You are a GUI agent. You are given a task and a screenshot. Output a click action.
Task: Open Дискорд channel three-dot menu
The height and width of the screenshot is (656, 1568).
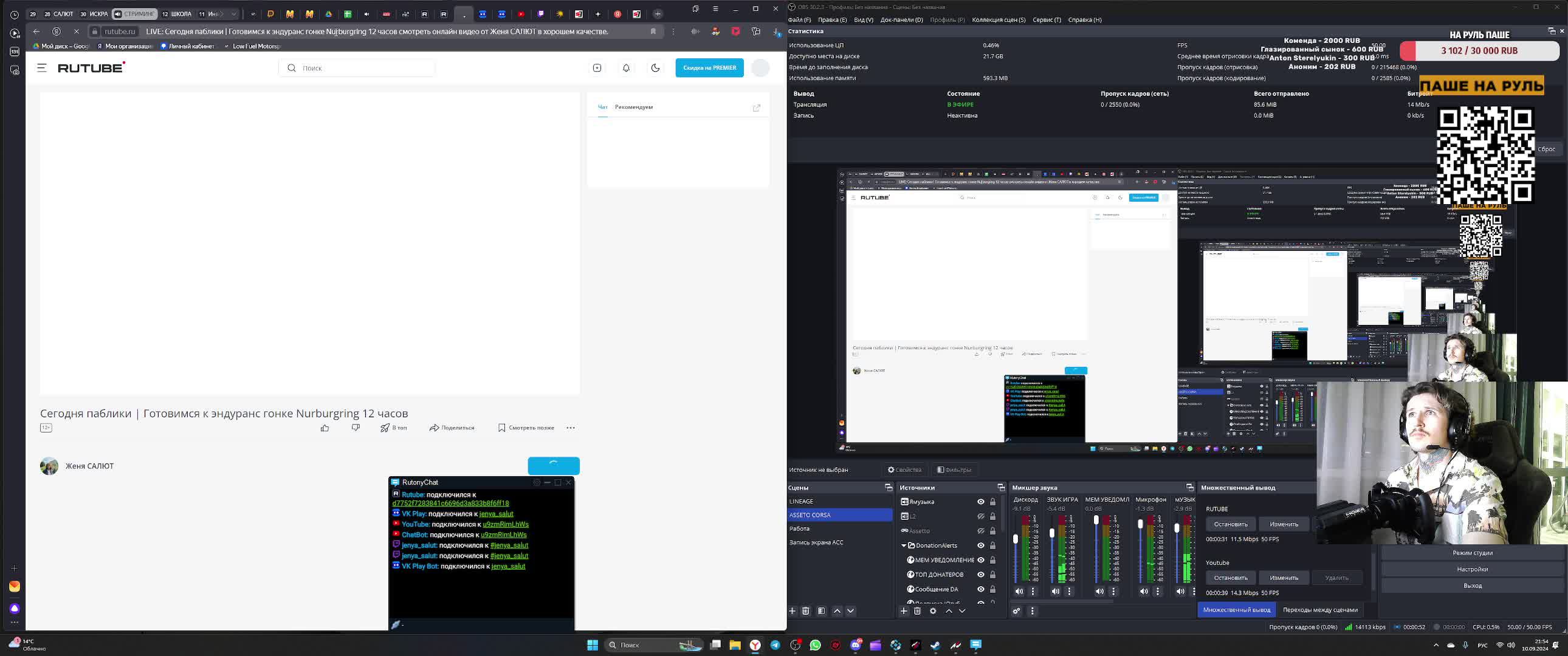pyautogui.click(x=1033, y=592)
